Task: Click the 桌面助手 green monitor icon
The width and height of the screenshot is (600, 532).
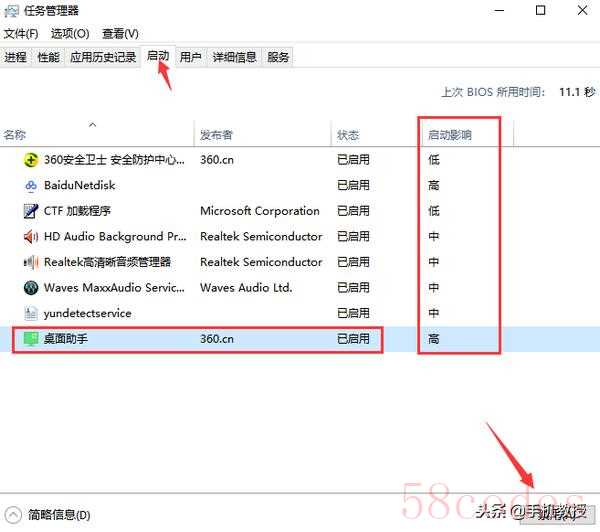Action: 31,339
